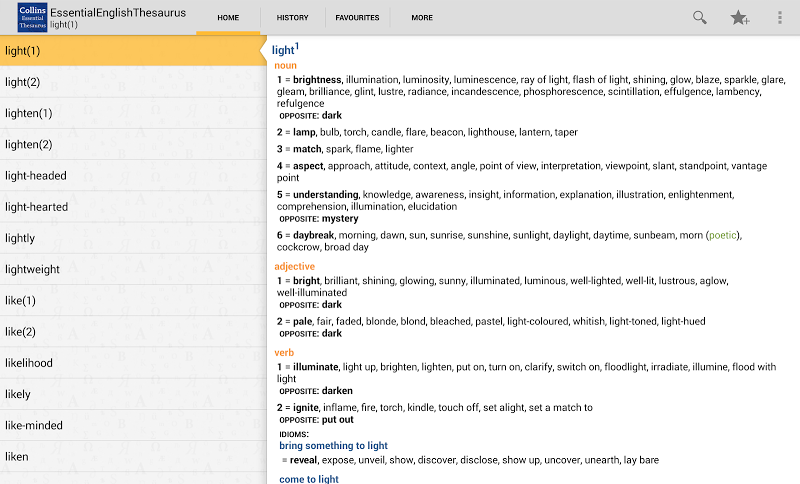Image resolution: width=800 pixels, height=484 pixels.
Task: Open the likely entry
Action: (133, 394)
